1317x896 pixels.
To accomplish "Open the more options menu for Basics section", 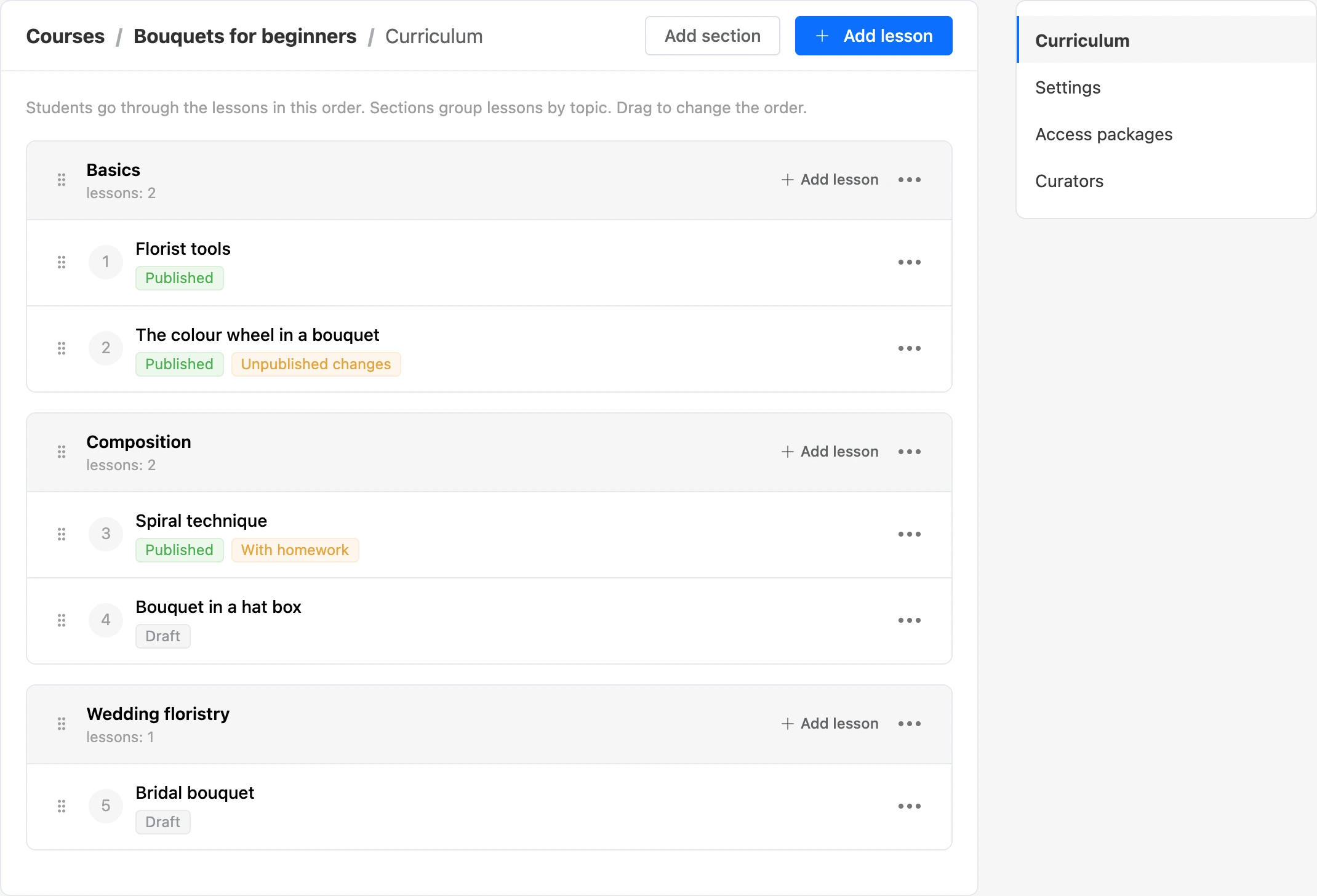I will 910,180.
